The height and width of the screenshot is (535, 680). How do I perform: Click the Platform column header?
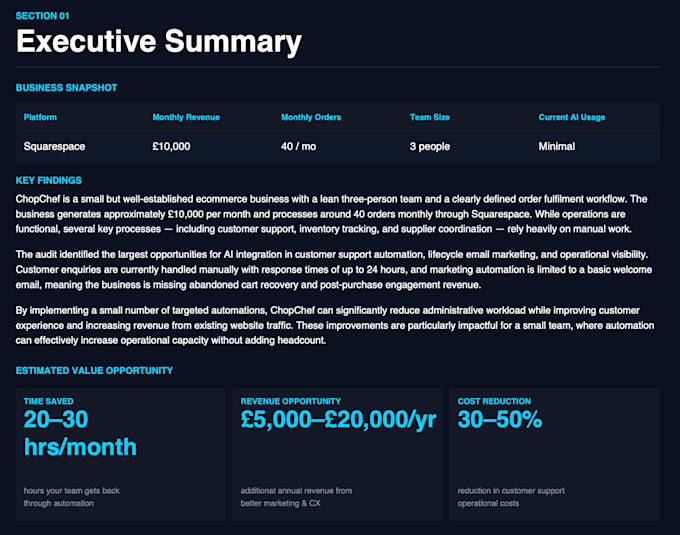(40, 117)
